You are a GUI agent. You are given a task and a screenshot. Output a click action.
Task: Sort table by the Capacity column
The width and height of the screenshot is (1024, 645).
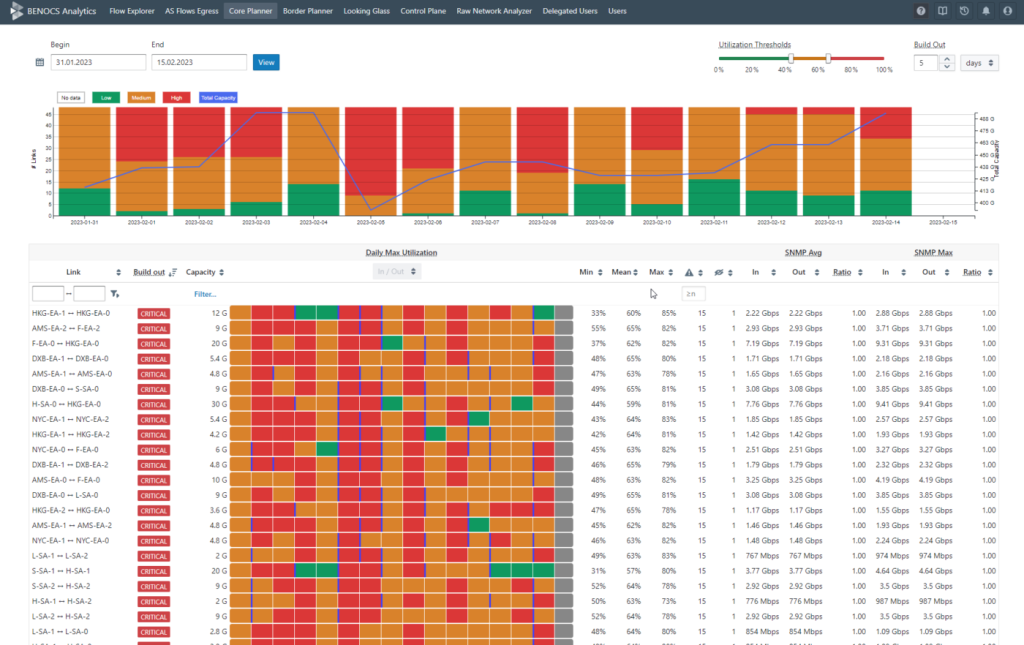(x=204, y=272)
